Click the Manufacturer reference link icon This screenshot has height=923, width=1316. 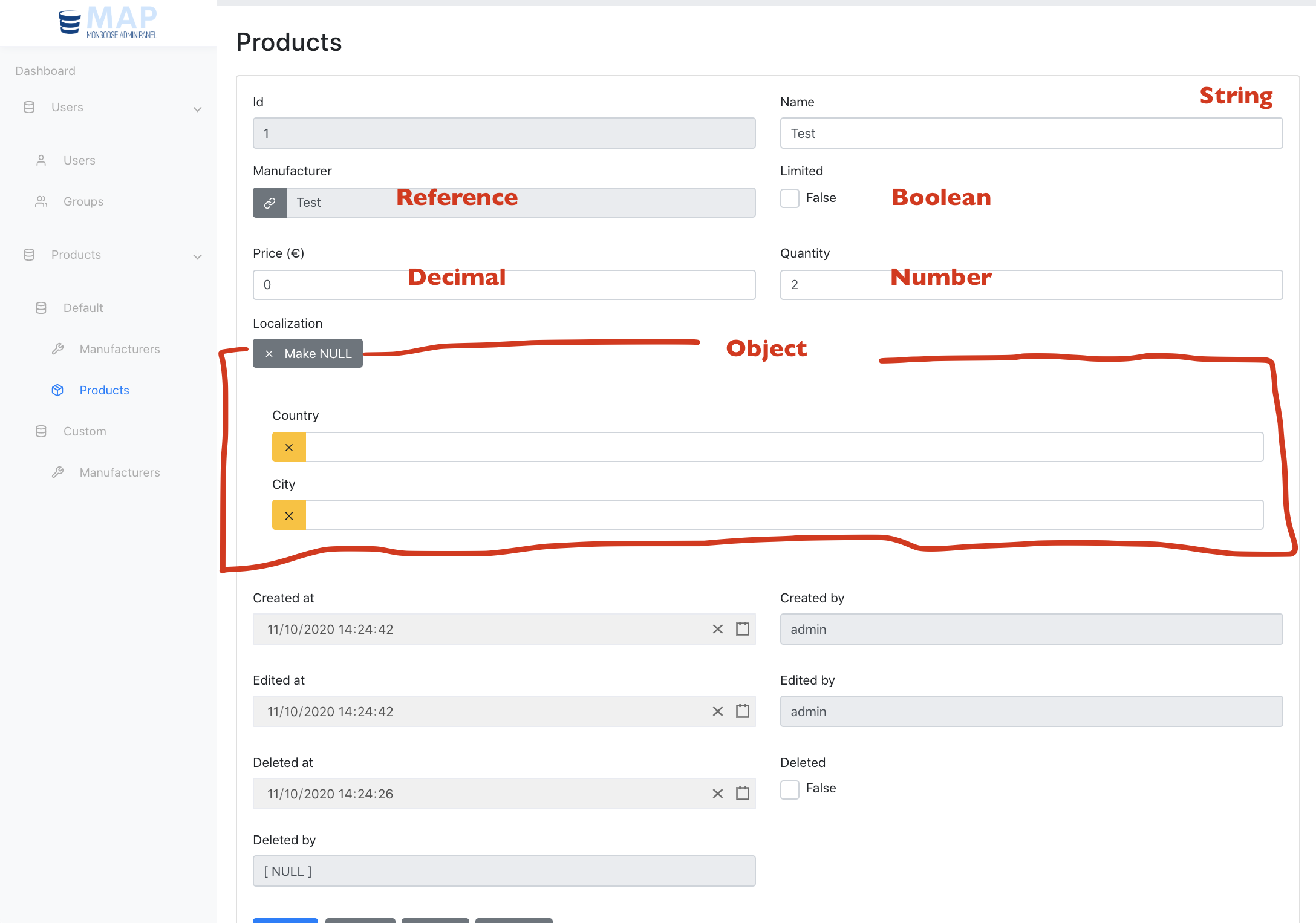point(270,203)
